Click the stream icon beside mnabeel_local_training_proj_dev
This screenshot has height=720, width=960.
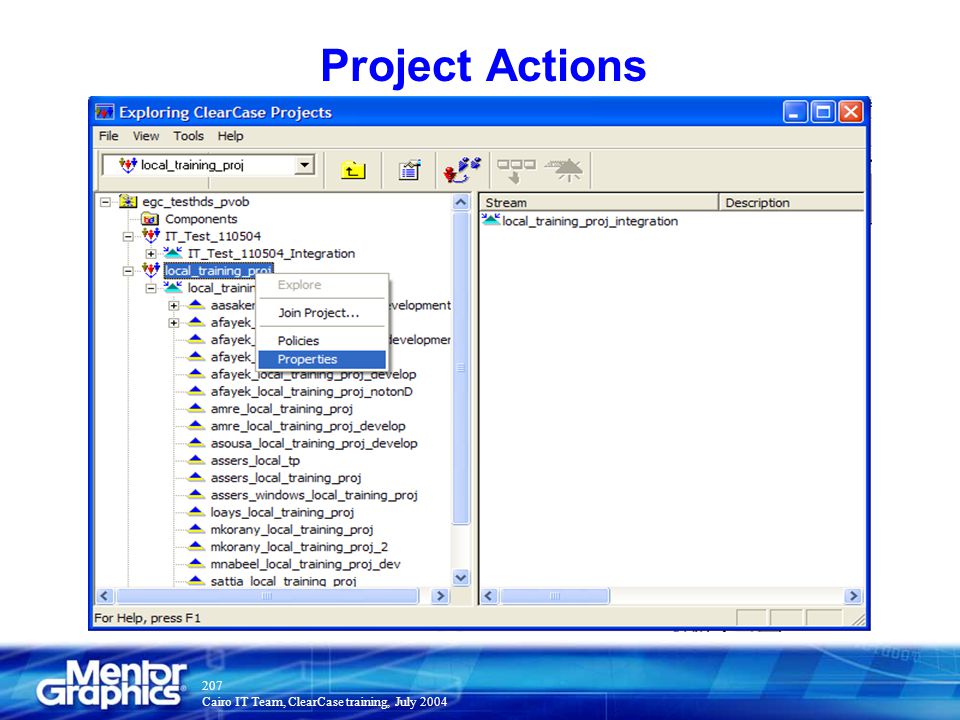click(x=196, y=563)
